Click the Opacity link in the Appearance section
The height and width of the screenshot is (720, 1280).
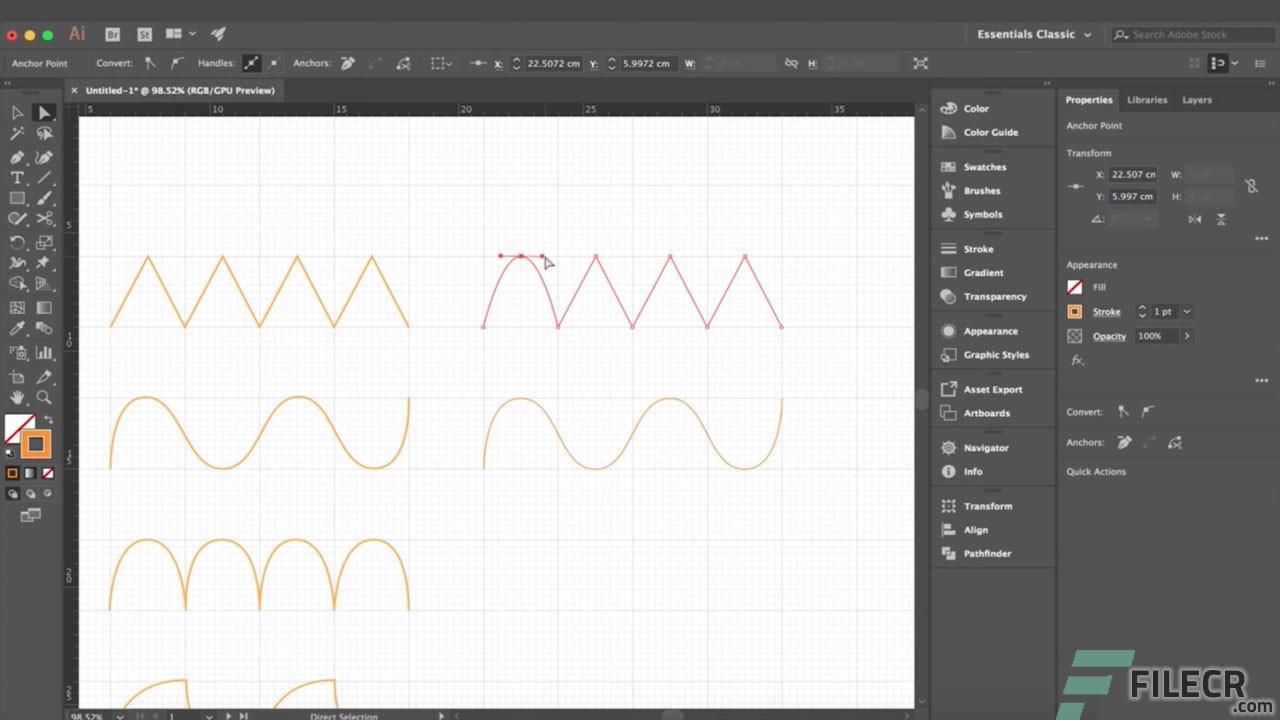click(1108, 336)
